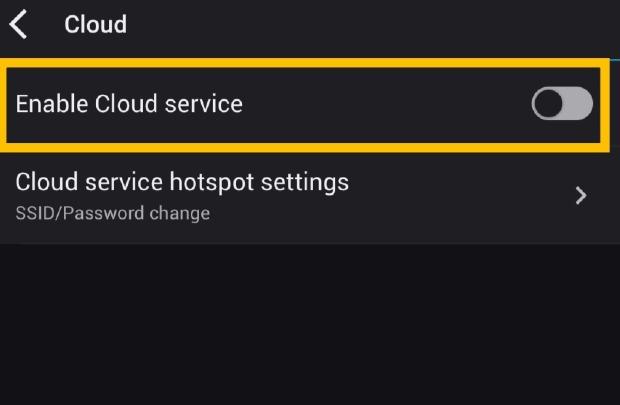Expand Cloud service hotspot settings via chevron
The height and width of the screenshot is (405, 620).
tap(581, 196)
